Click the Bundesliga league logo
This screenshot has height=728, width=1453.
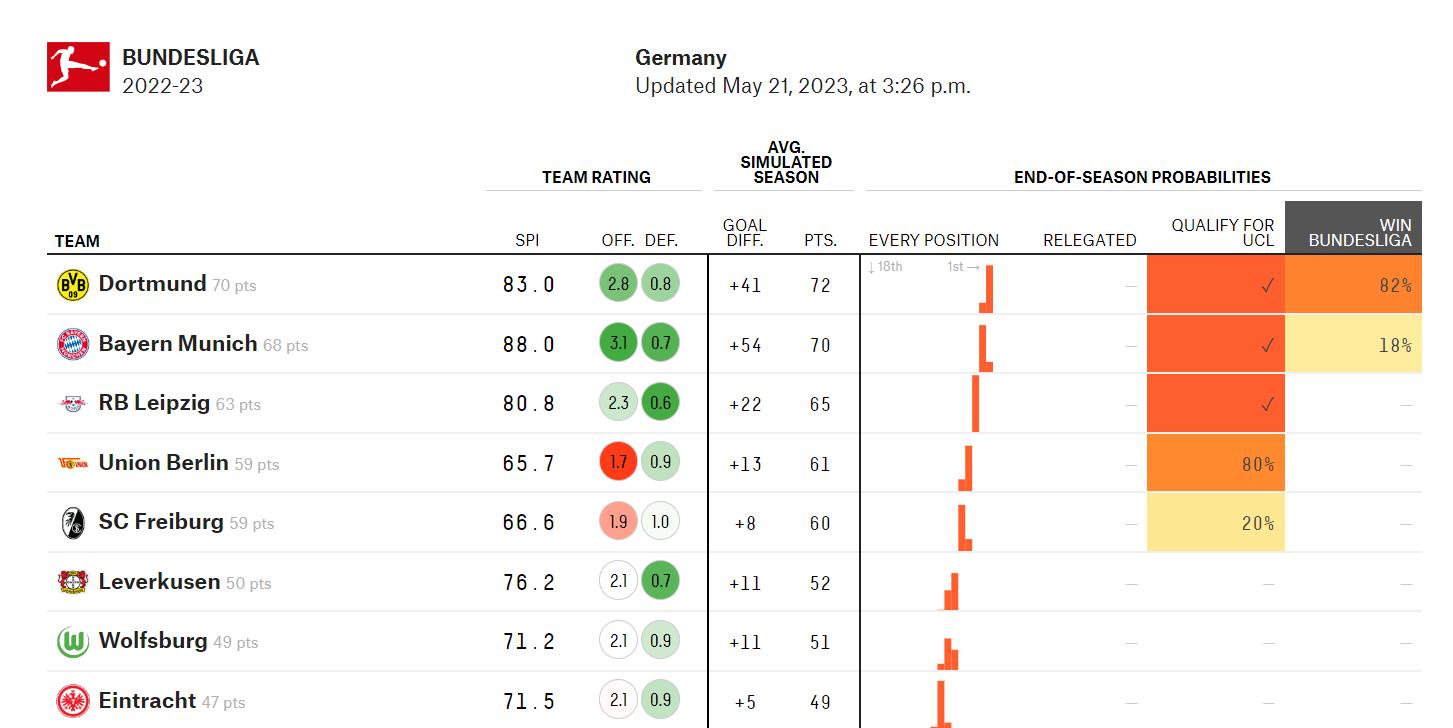click(x=78, y=68)
